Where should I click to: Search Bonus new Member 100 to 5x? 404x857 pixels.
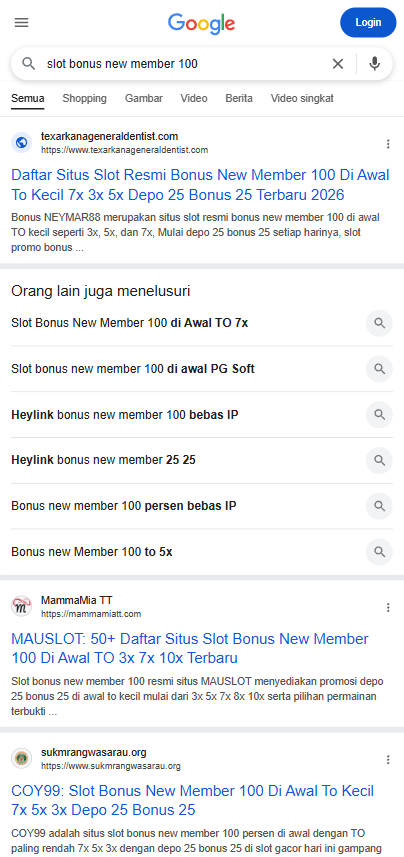click(92, 552)
